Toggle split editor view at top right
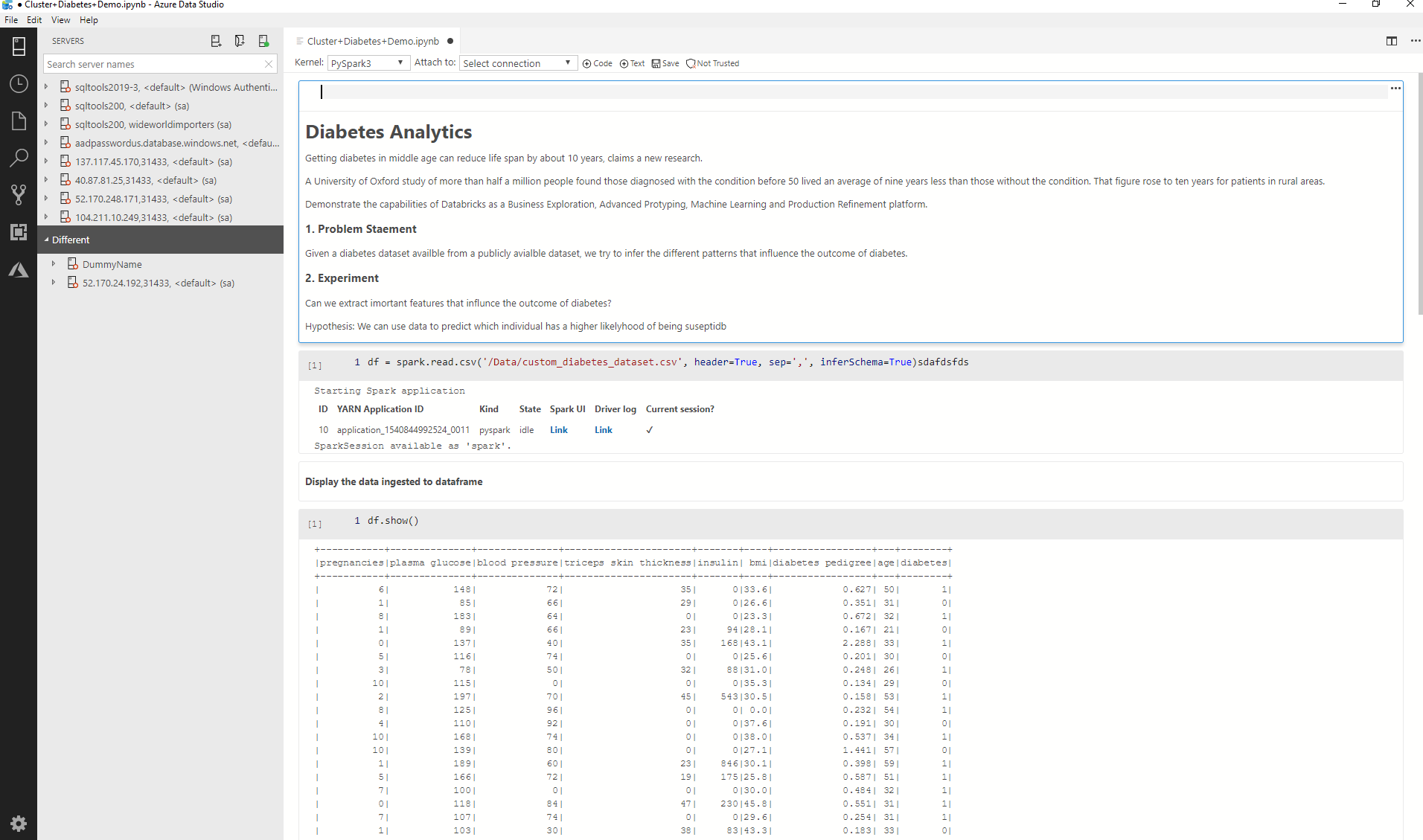Viewport: 1423px width, 840px height. pyautogui.click(x=1391, y=41)
